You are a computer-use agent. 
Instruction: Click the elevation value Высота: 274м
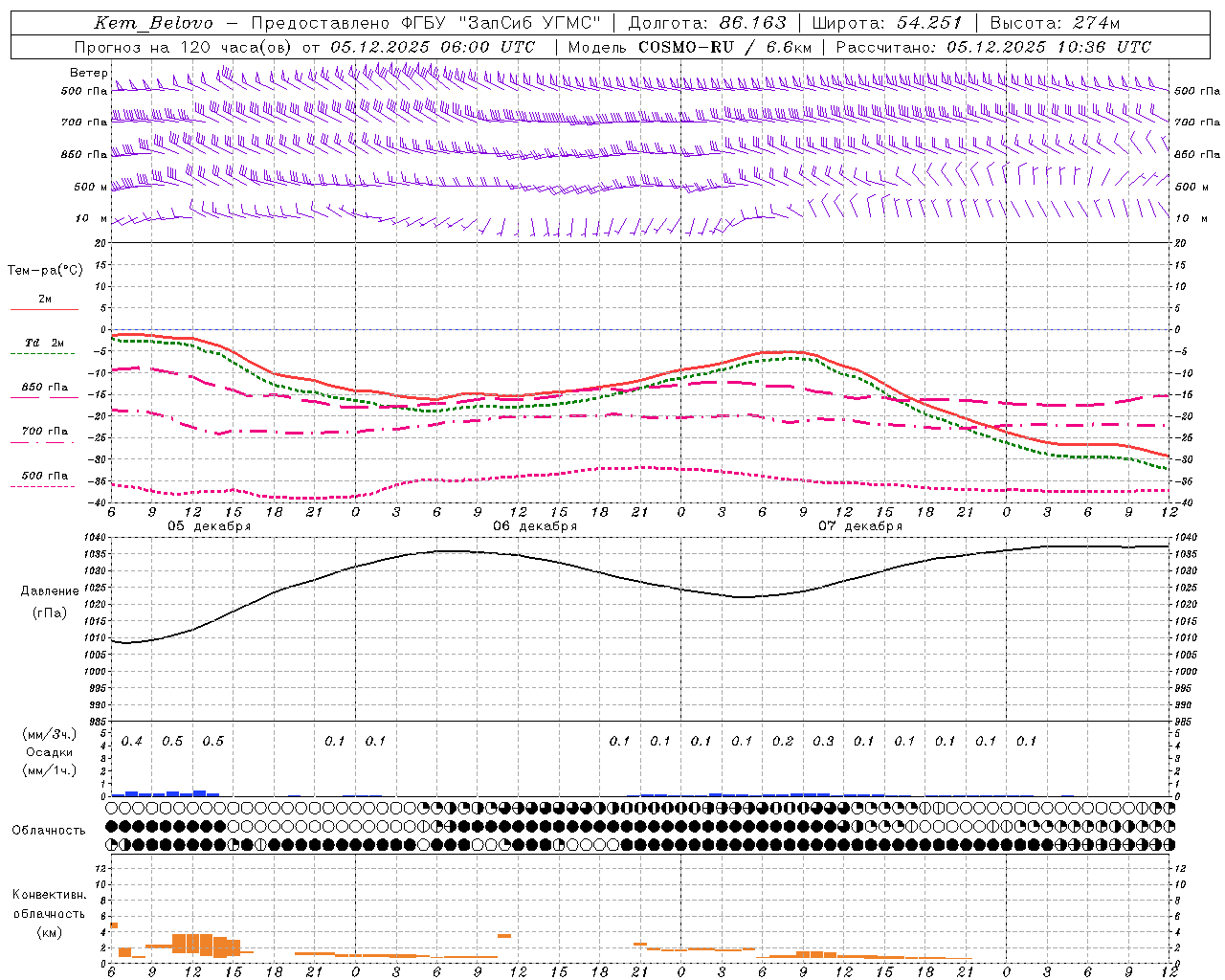coord(1055,23)
